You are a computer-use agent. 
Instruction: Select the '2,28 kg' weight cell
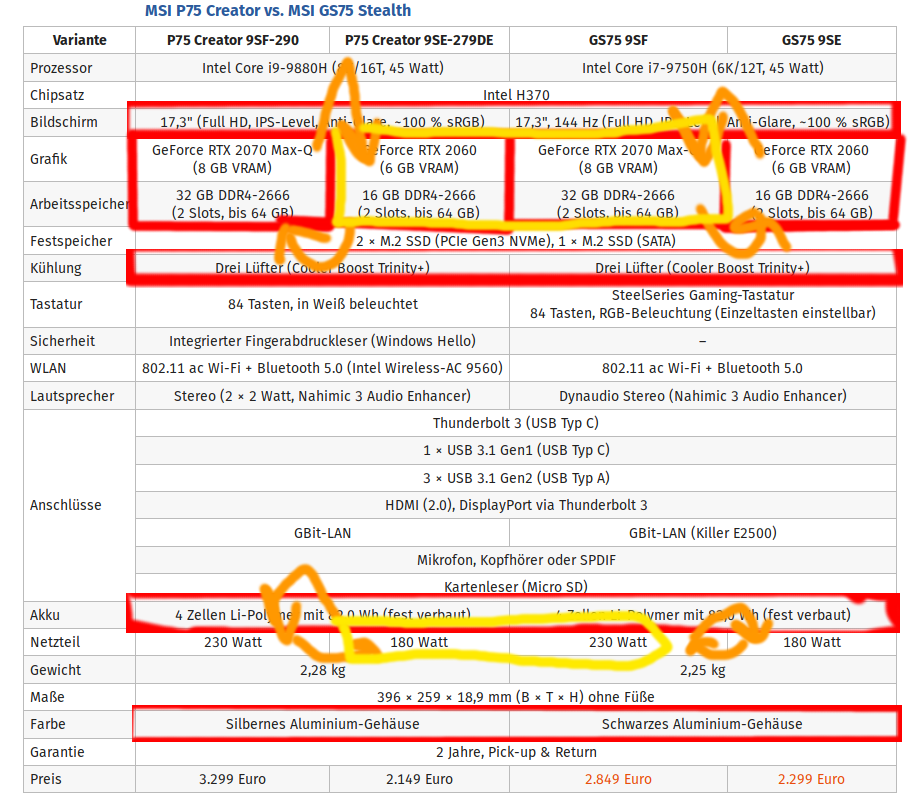[x=322, y=669]
